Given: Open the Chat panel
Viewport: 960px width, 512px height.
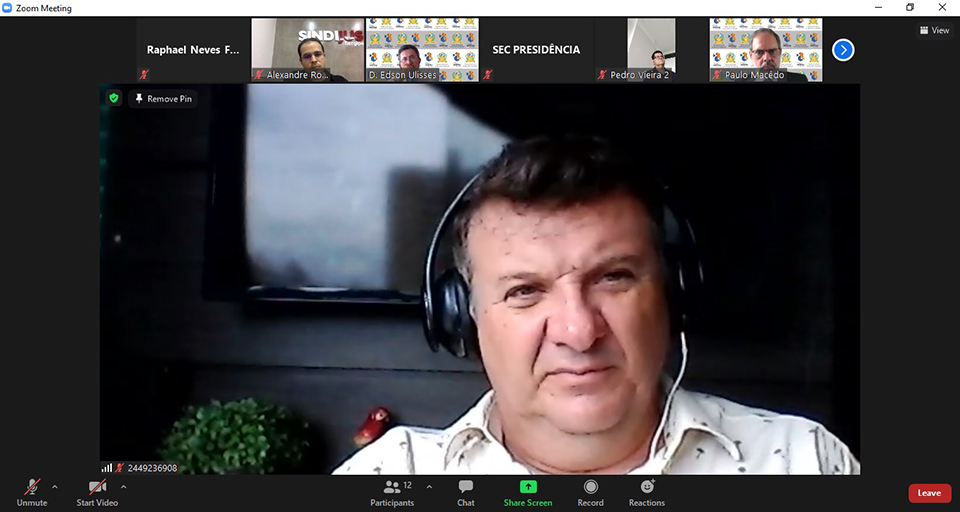Looking at the screenshot, I should click(x=465, y=491).
